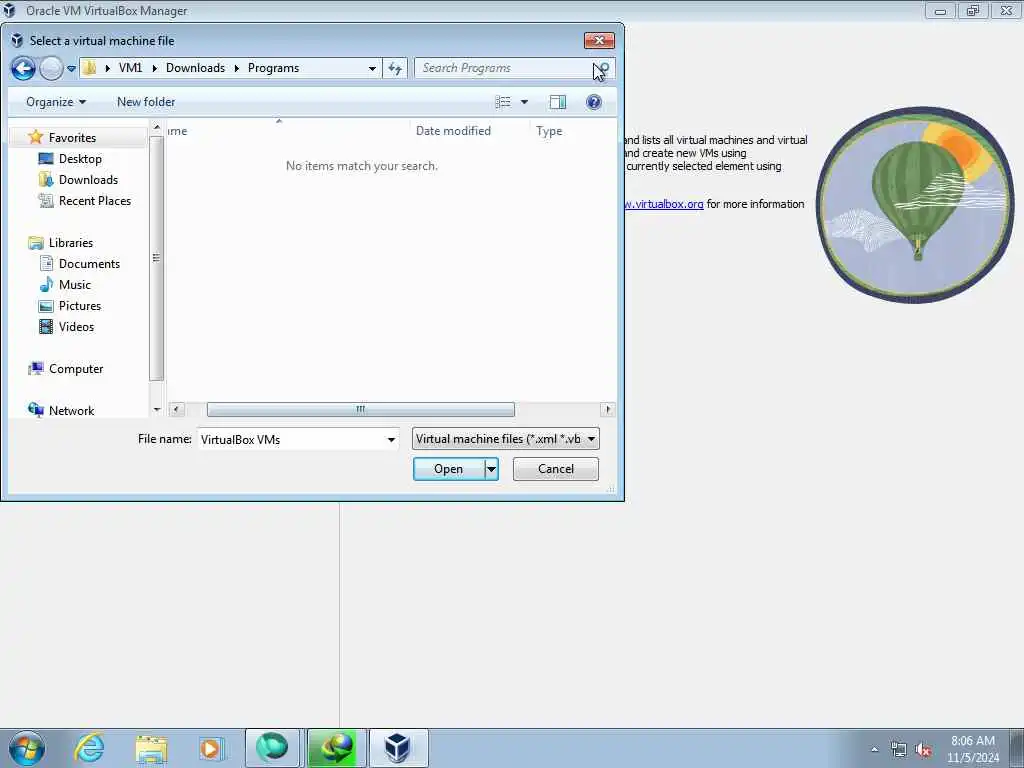
Task: Open help with the blue question icon
Action: coord(594,102)
